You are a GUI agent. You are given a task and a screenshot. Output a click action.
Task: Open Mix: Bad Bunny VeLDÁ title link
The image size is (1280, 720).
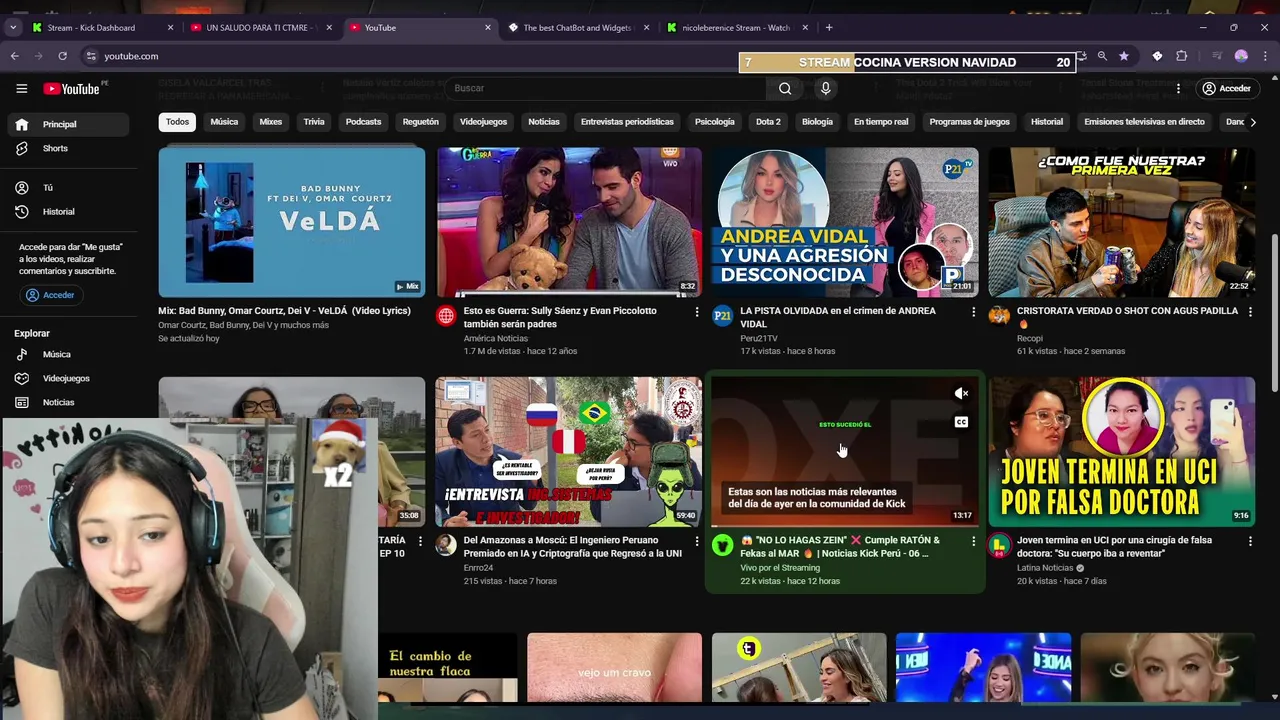(284, 311)
